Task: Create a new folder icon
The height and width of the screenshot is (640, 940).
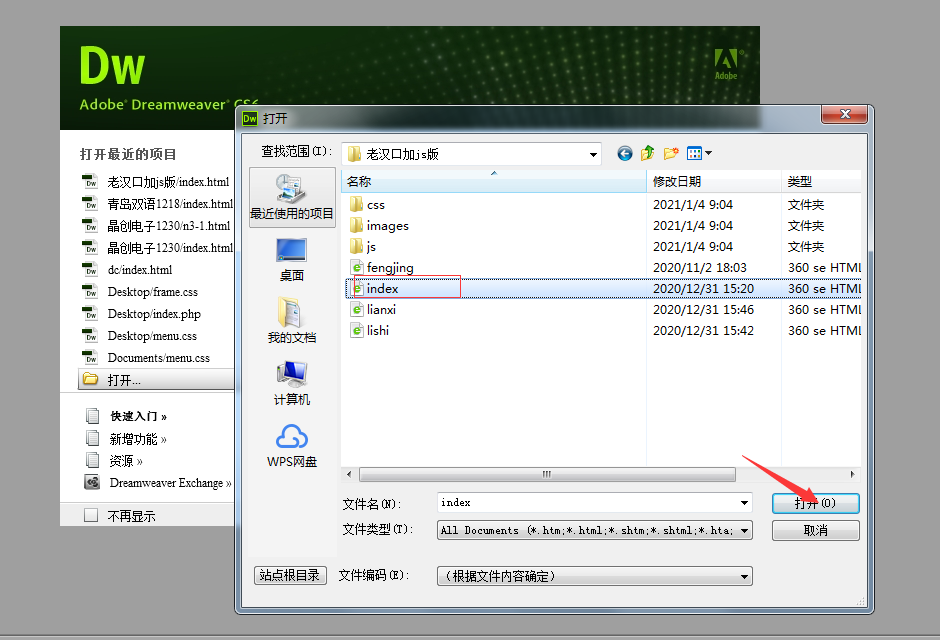Action: click(671, 153)
